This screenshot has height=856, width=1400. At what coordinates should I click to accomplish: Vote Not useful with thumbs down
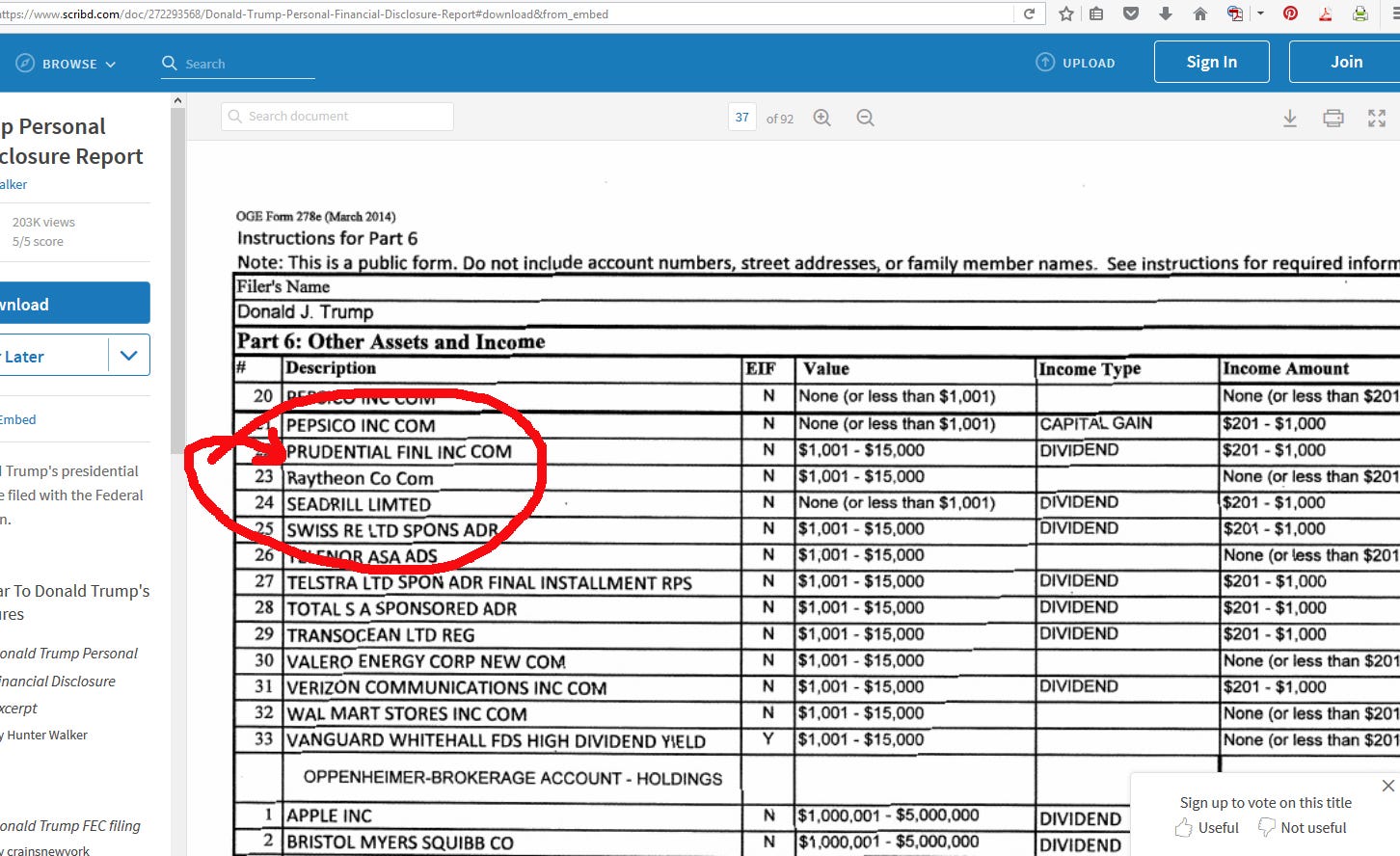pyautogui.click(x=1303, y=827)
